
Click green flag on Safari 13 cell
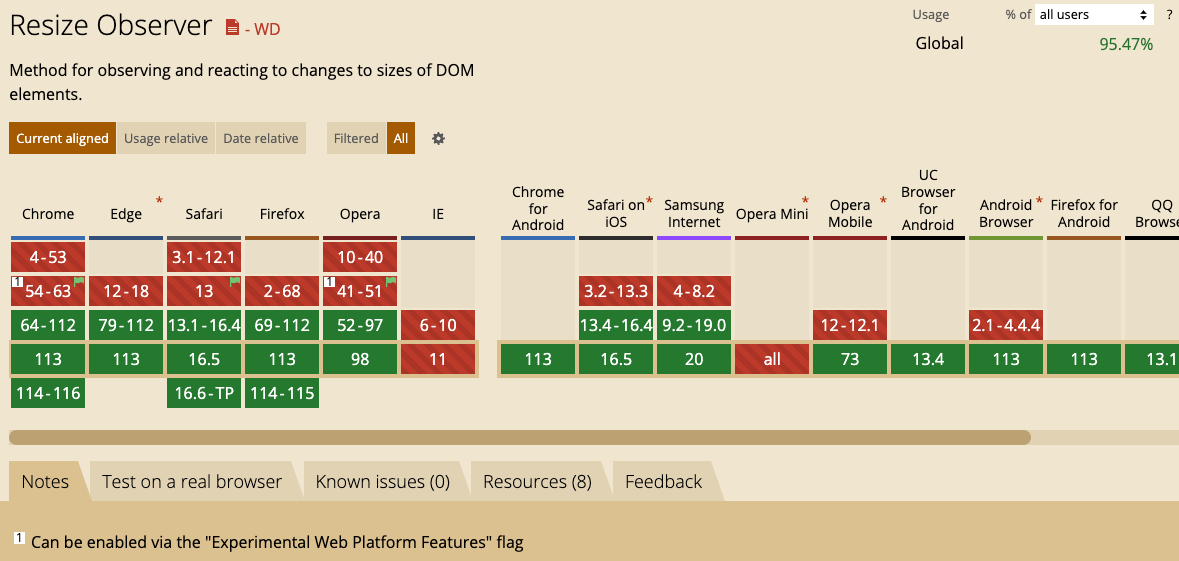coord(235,281)
